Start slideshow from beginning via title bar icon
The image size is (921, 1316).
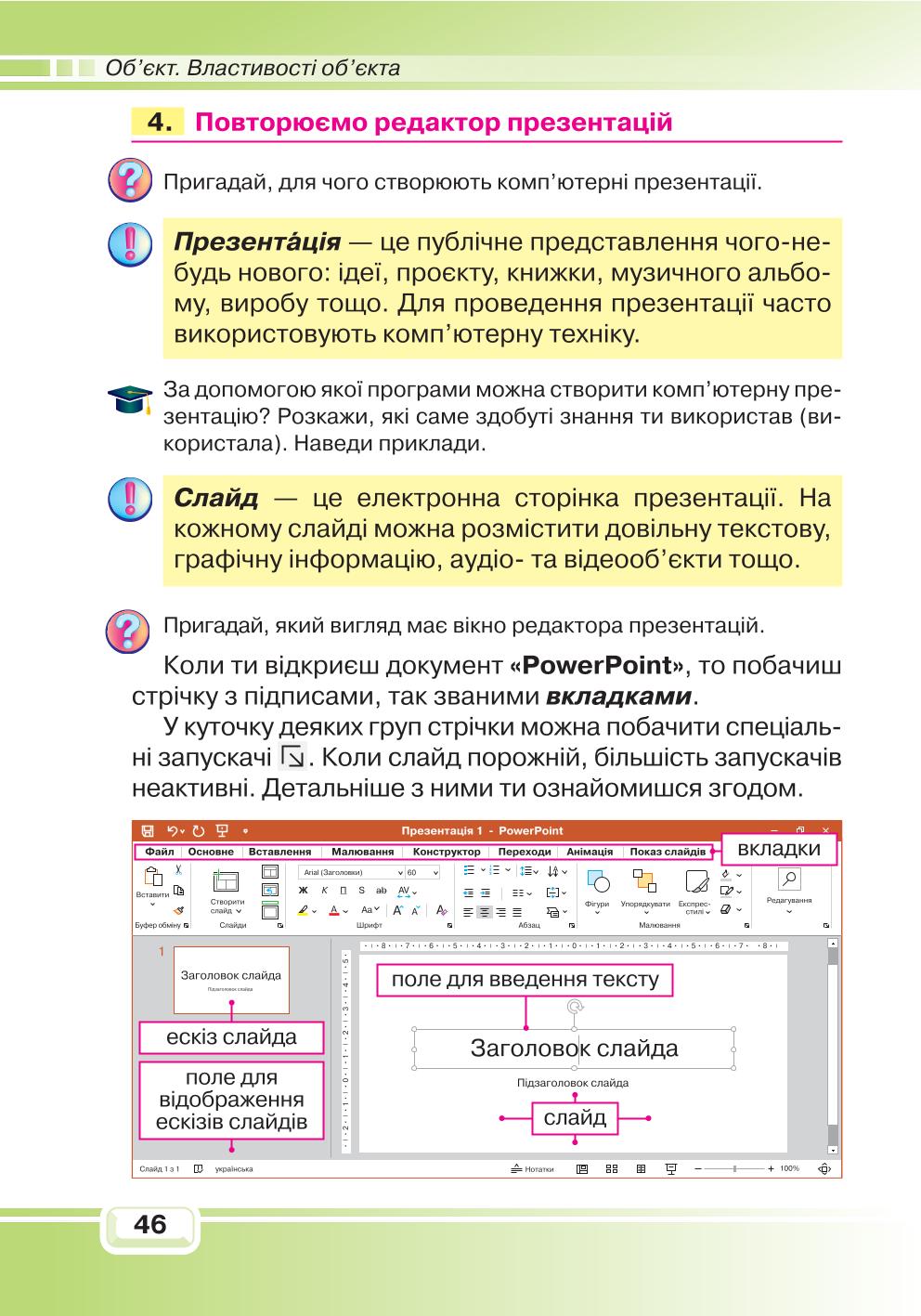(x=221, y=830)
